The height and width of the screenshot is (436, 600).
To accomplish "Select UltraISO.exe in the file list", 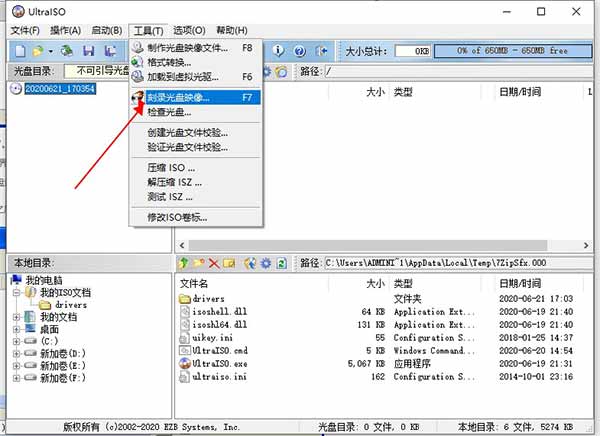I will (220, 364).
